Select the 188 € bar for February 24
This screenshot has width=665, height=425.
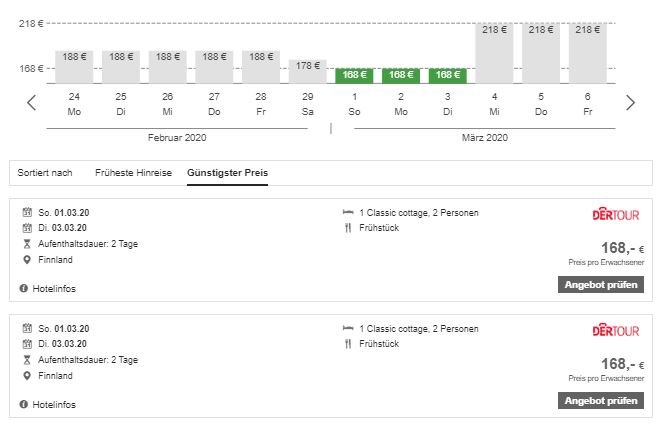(74, 67)
